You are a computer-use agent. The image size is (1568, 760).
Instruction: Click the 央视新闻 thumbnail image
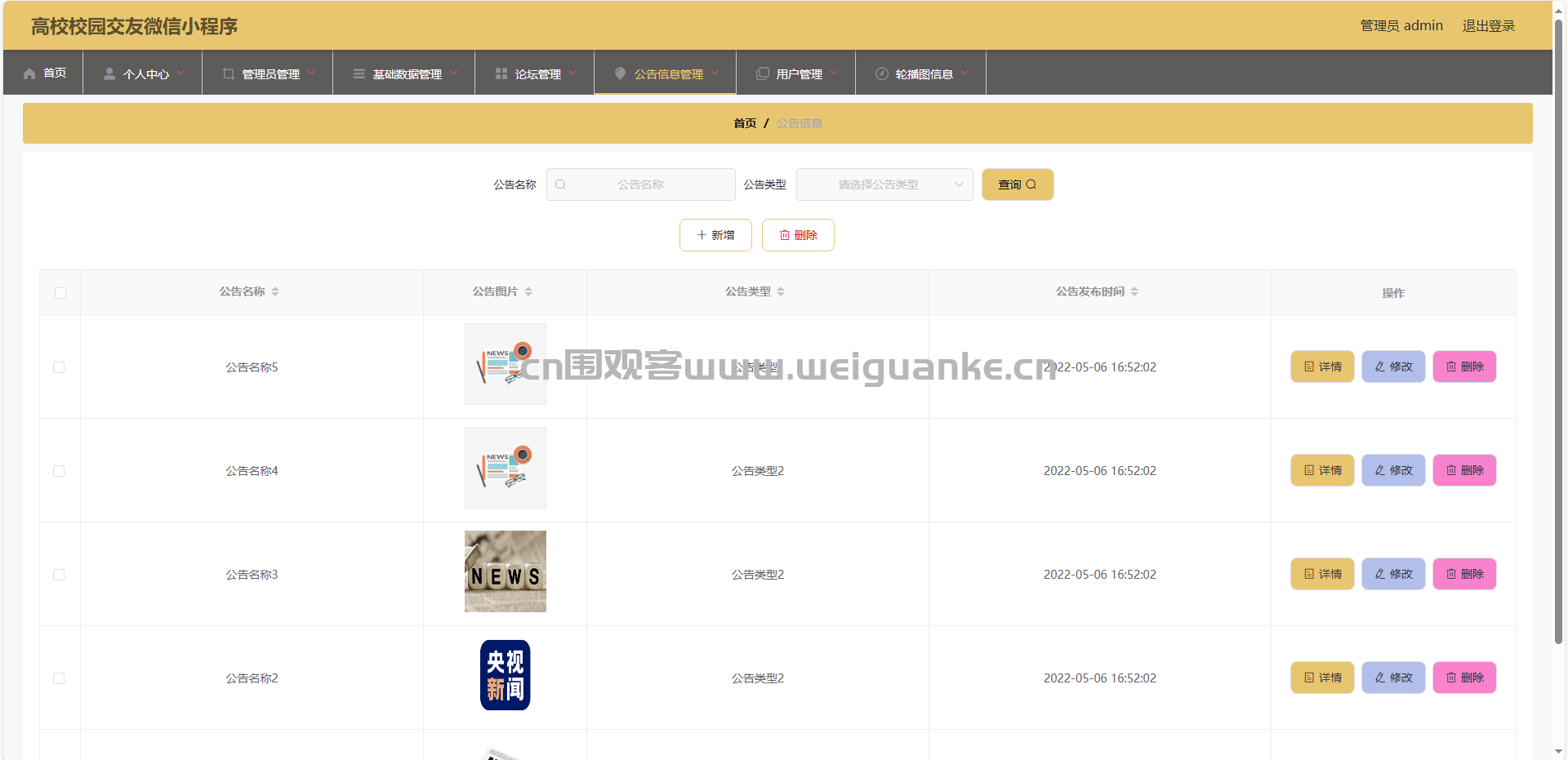pyautogui.click(x=505, y=675)
